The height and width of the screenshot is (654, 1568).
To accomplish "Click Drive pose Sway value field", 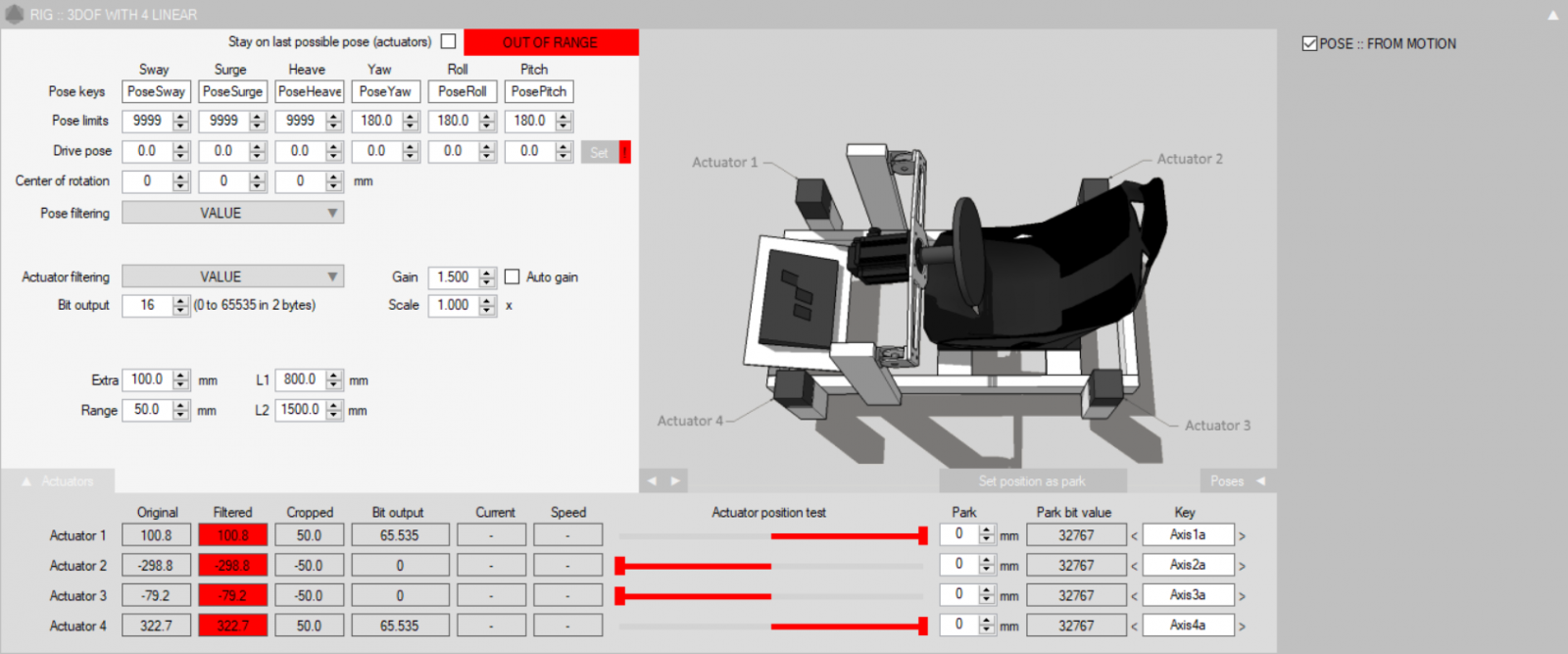I will (148, 151).
